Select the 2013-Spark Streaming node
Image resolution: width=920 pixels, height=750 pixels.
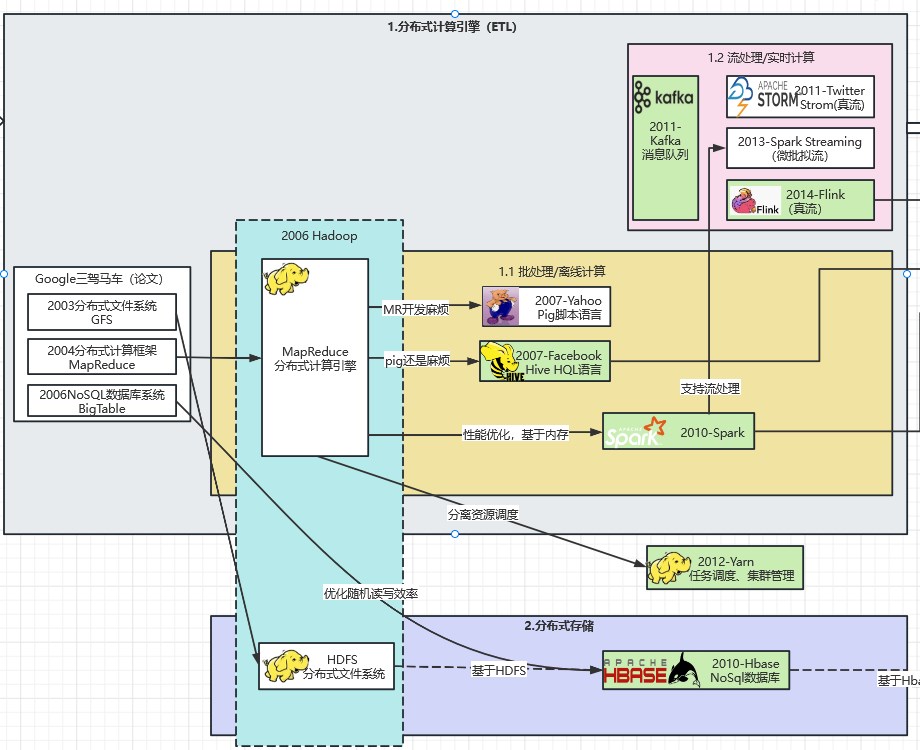(800, 148)
